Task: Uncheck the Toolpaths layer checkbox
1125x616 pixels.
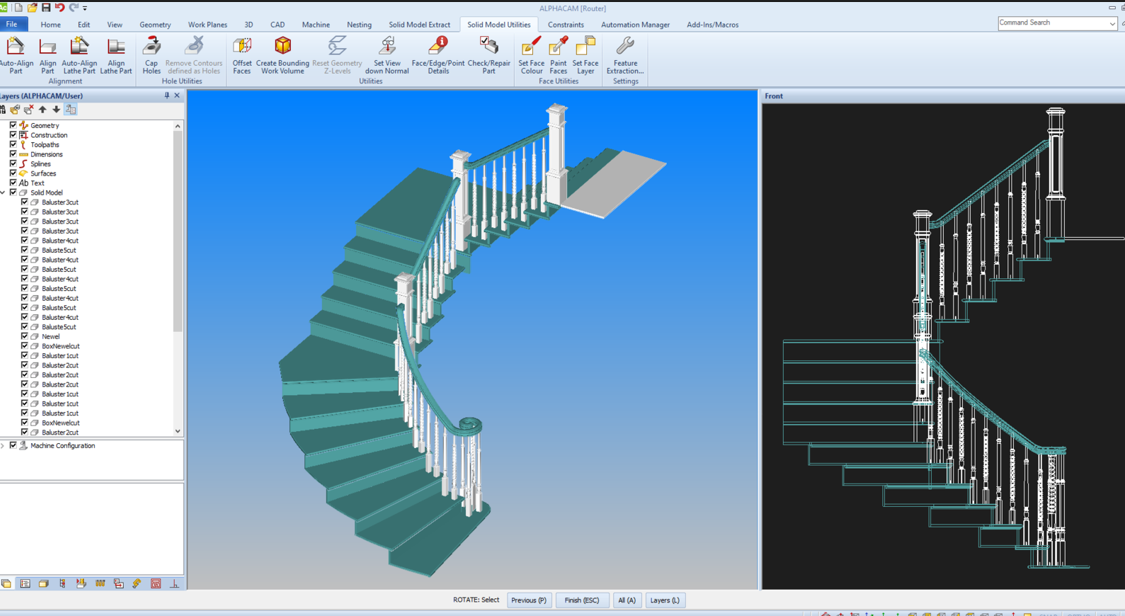Action: click(x=13, y=145)
